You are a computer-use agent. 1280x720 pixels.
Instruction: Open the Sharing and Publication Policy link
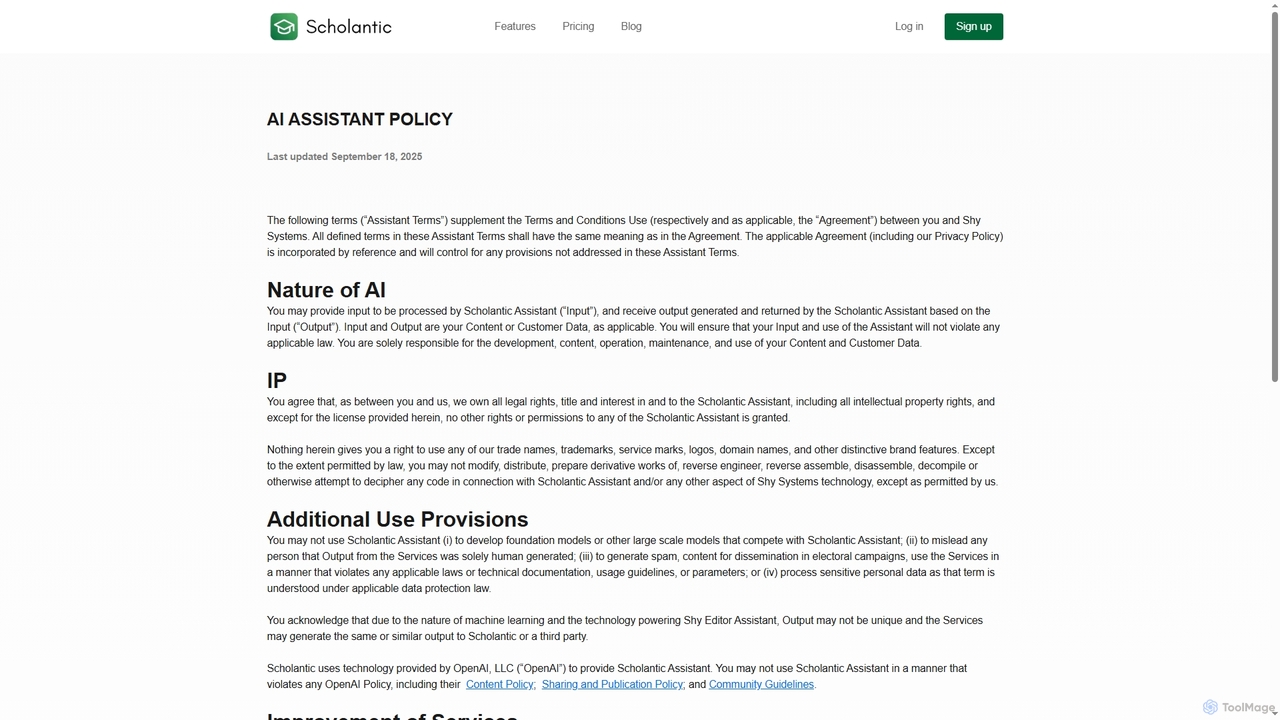point(612,684)
